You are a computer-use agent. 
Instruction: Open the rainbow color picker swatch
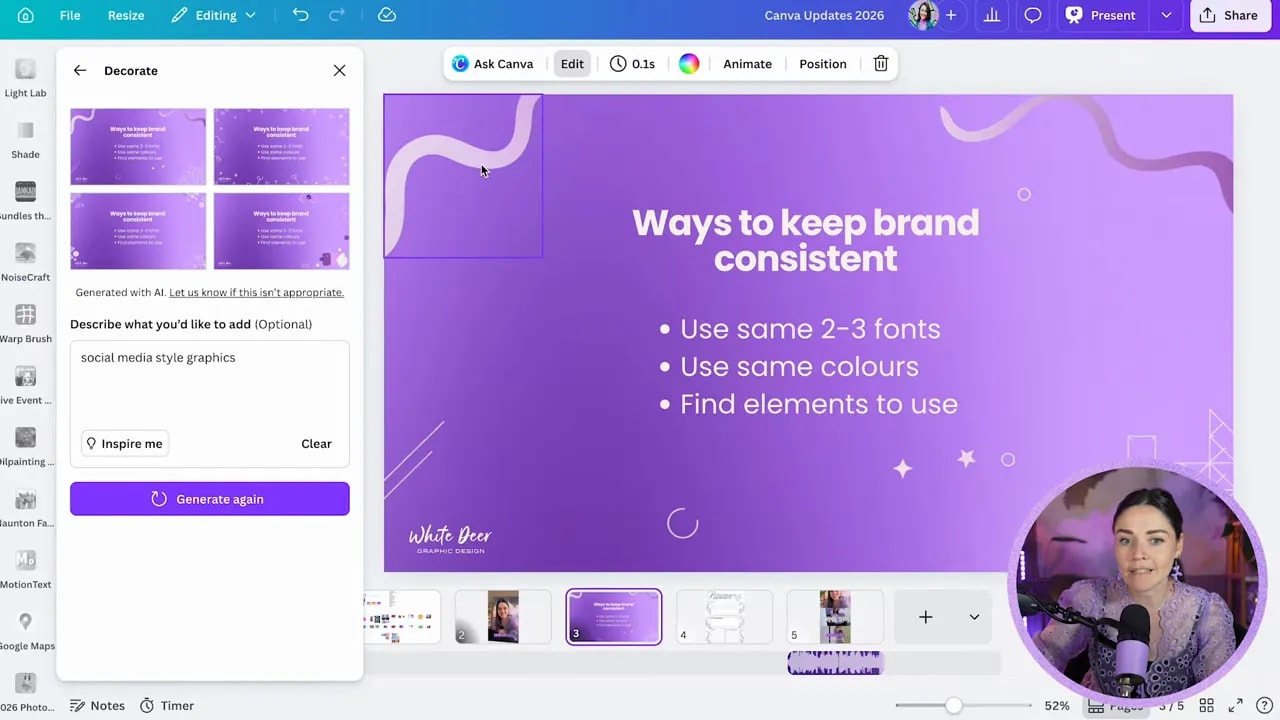[x=689, y=64]
